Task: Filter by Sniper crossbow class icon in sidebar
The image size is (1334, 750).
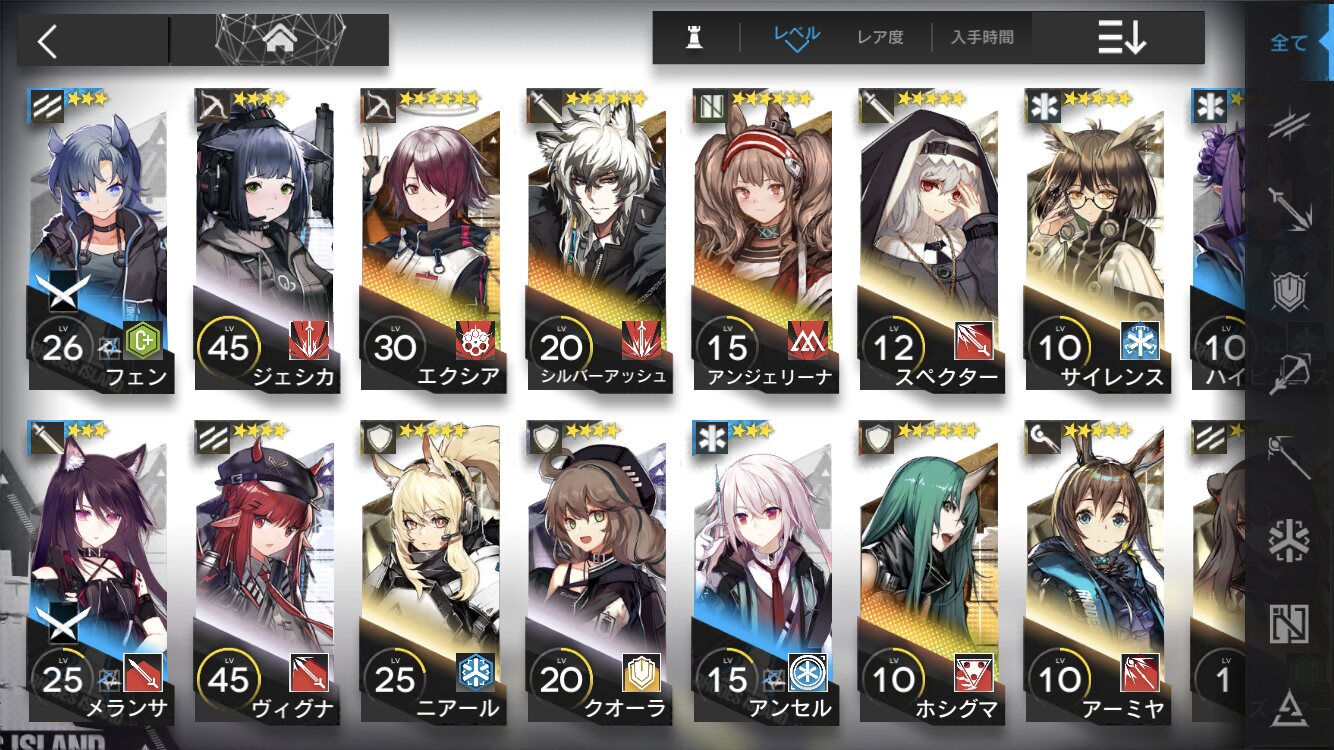Action: point(1290,374)
